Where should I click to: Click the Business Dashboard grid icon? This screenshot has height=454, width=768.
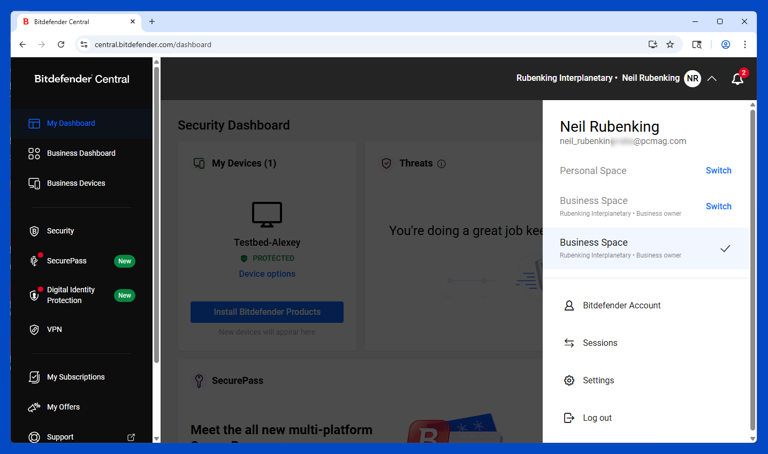[34, 153]
